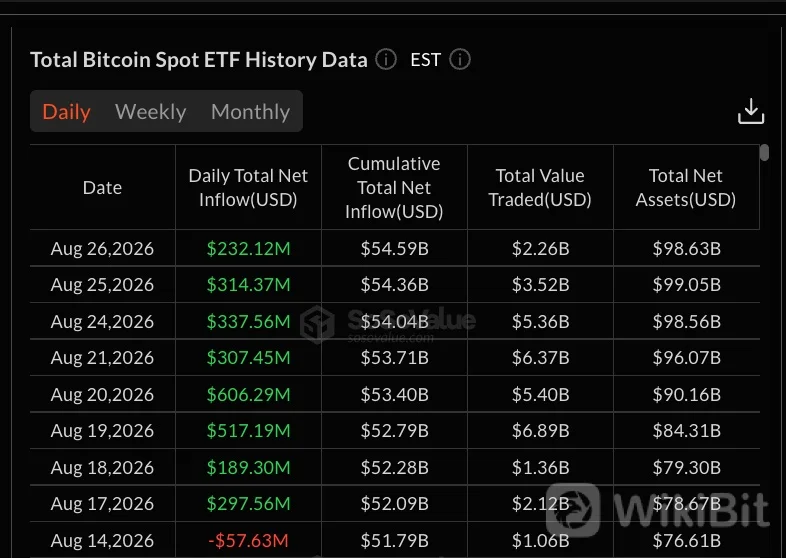The width and height of the screenshot is (786, 558).
Task: Switch to the Monthly tab
Action: point(250,111)
